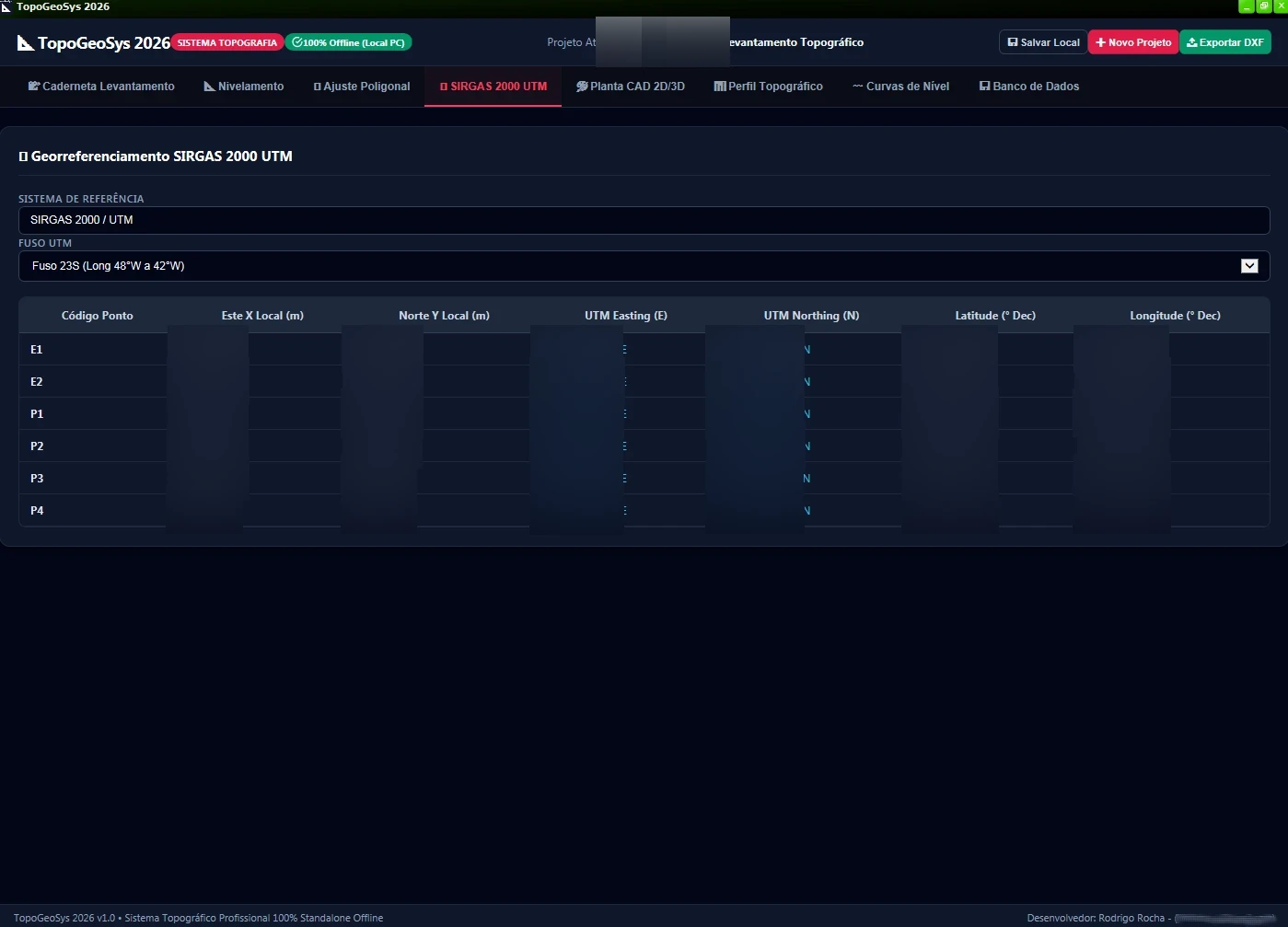Maximize the TopoGeoSys window

coord(1263,6)
